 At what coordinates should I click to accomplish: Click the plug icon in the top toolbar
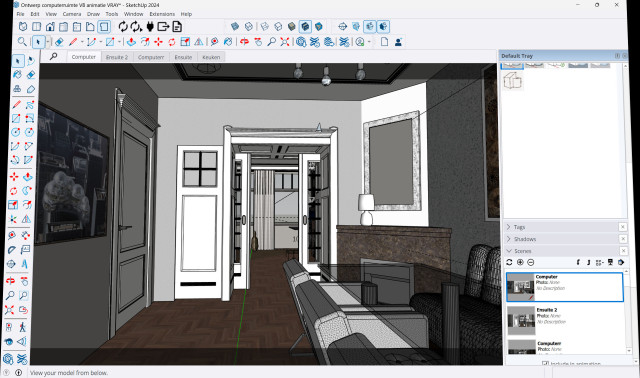pyautogui.click(x=150, y=27)
